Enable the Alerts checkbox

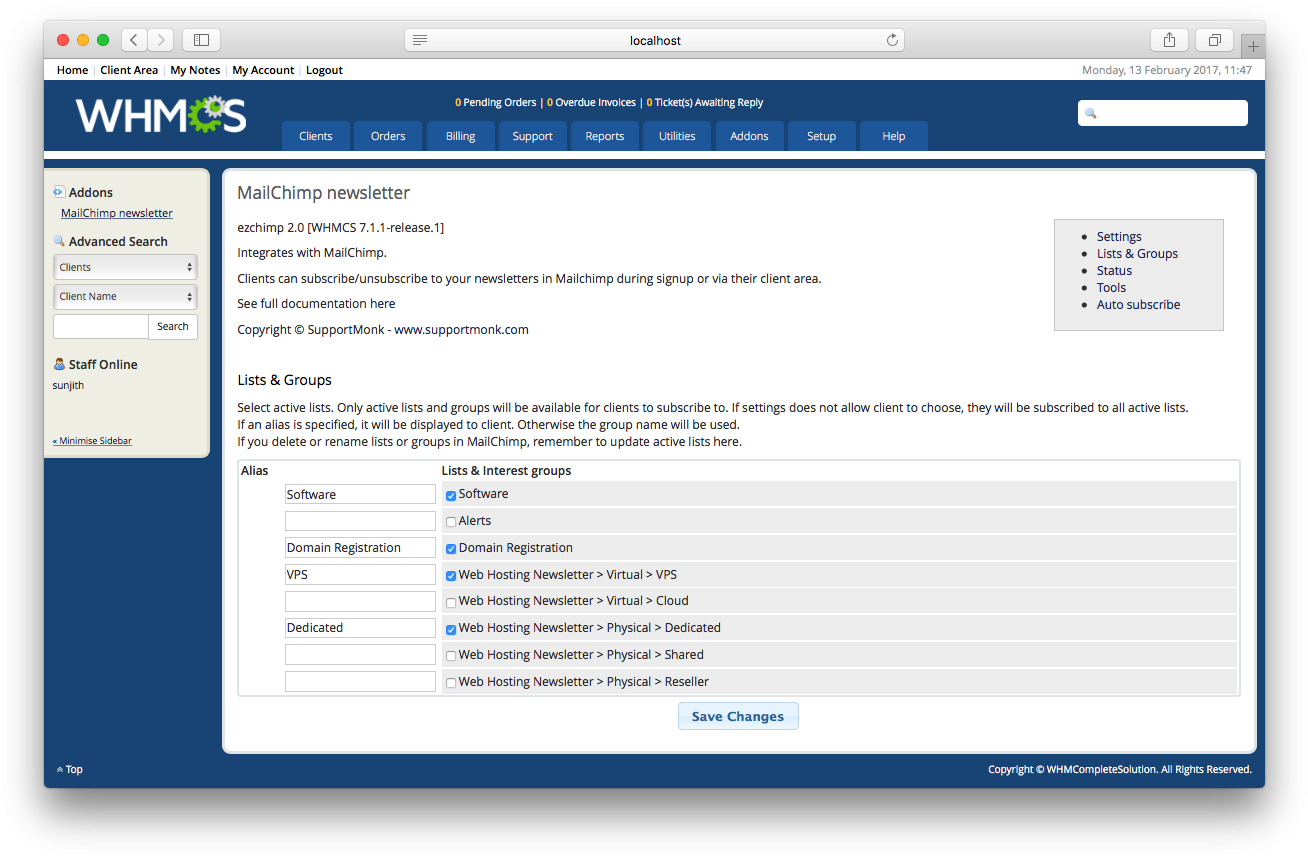click(x=450, y=521)
